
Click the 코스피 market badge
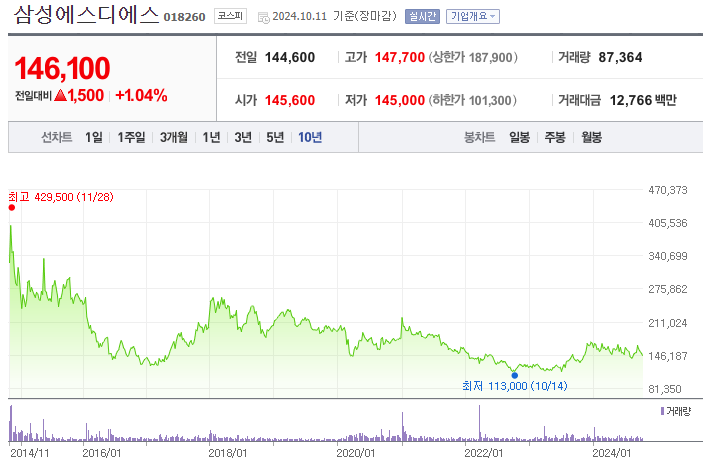coord(230,16)
